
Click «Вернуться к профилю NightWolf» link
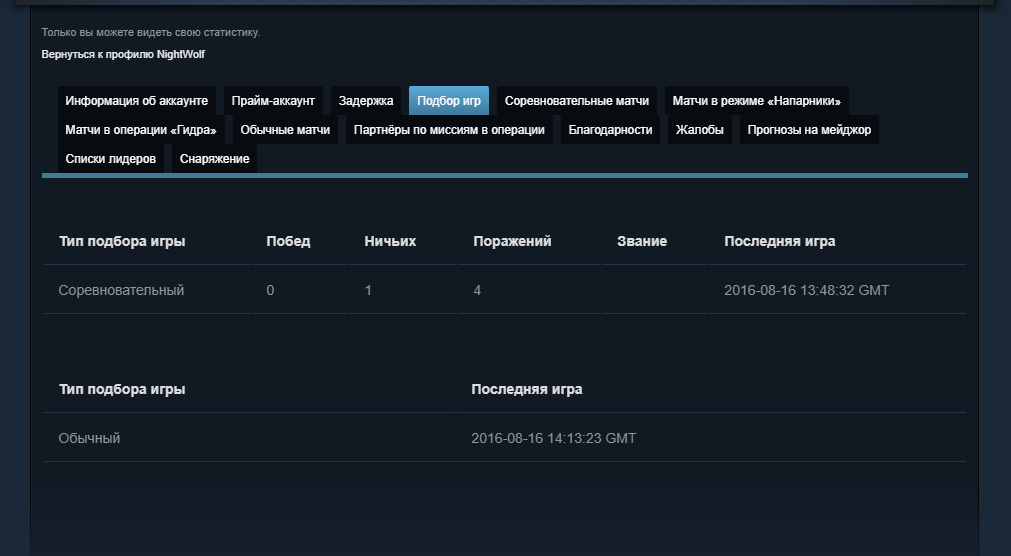(x=123, y=54)
